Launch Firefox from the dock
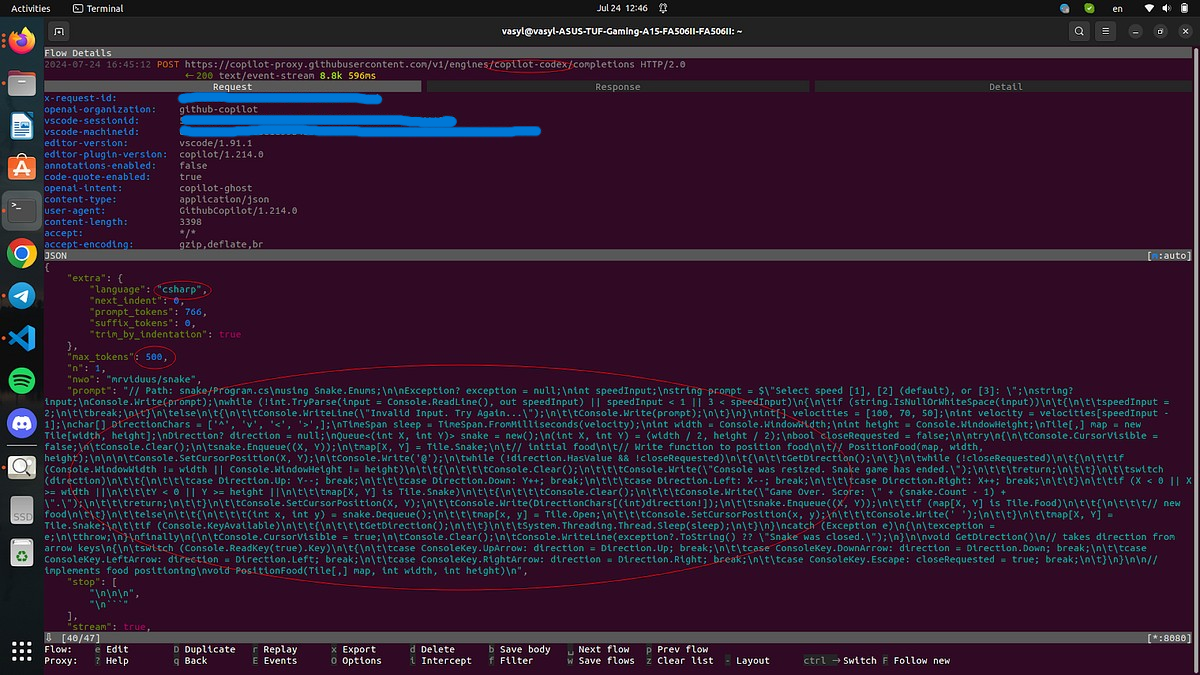Screen dimensions: 1200x675 [22, 40]
